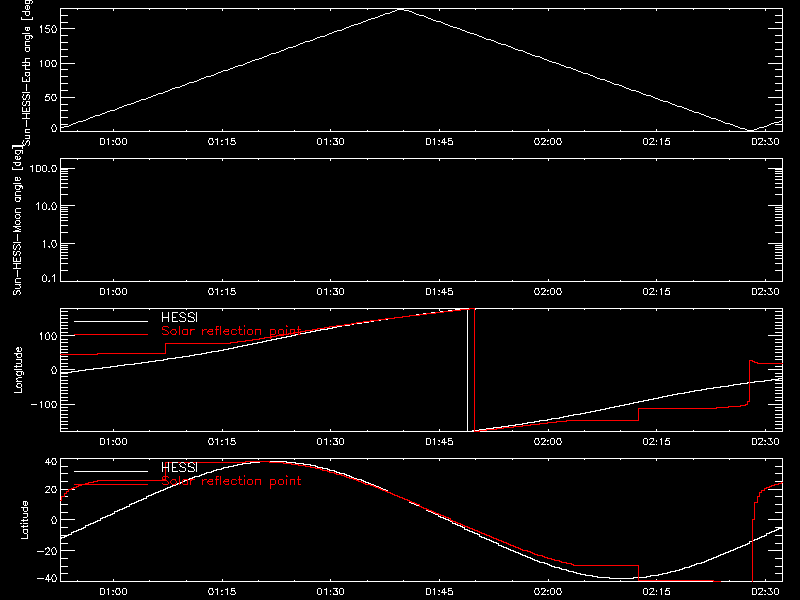Select 02:30 label under Longitude plot

[x=765, y=442]
